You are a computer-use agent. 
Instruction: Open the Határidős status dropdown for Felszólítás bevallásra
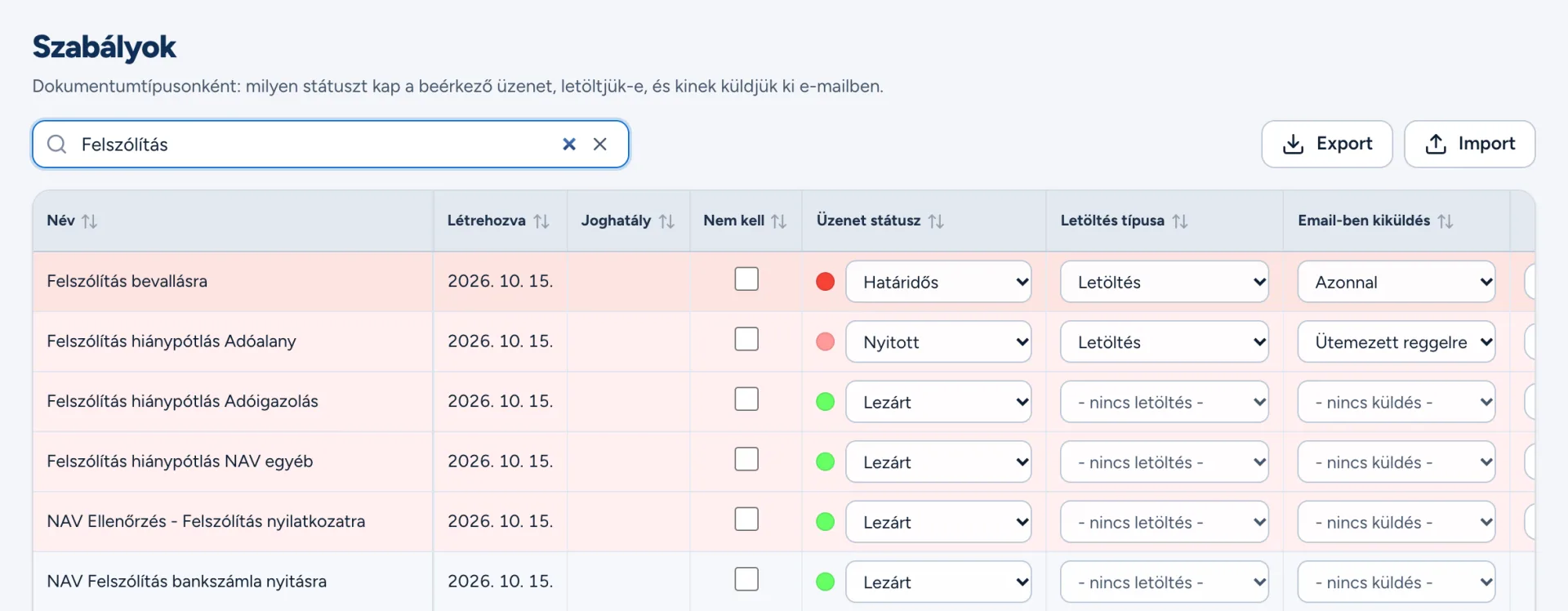click(x=938, y=282)
